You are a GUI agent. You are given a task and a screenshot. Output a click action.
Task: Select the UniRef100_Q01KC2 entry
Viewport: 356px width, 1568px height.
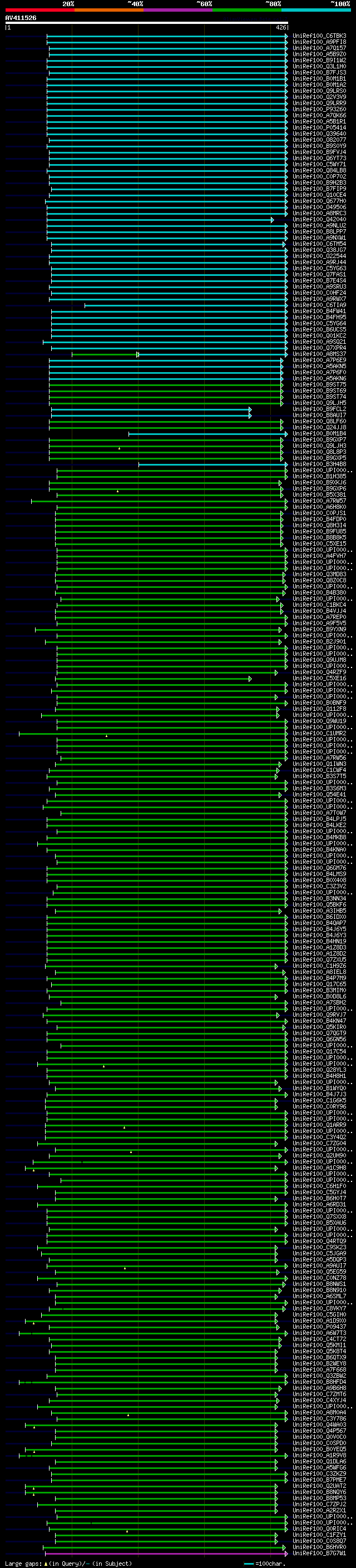tap(319, 336)
